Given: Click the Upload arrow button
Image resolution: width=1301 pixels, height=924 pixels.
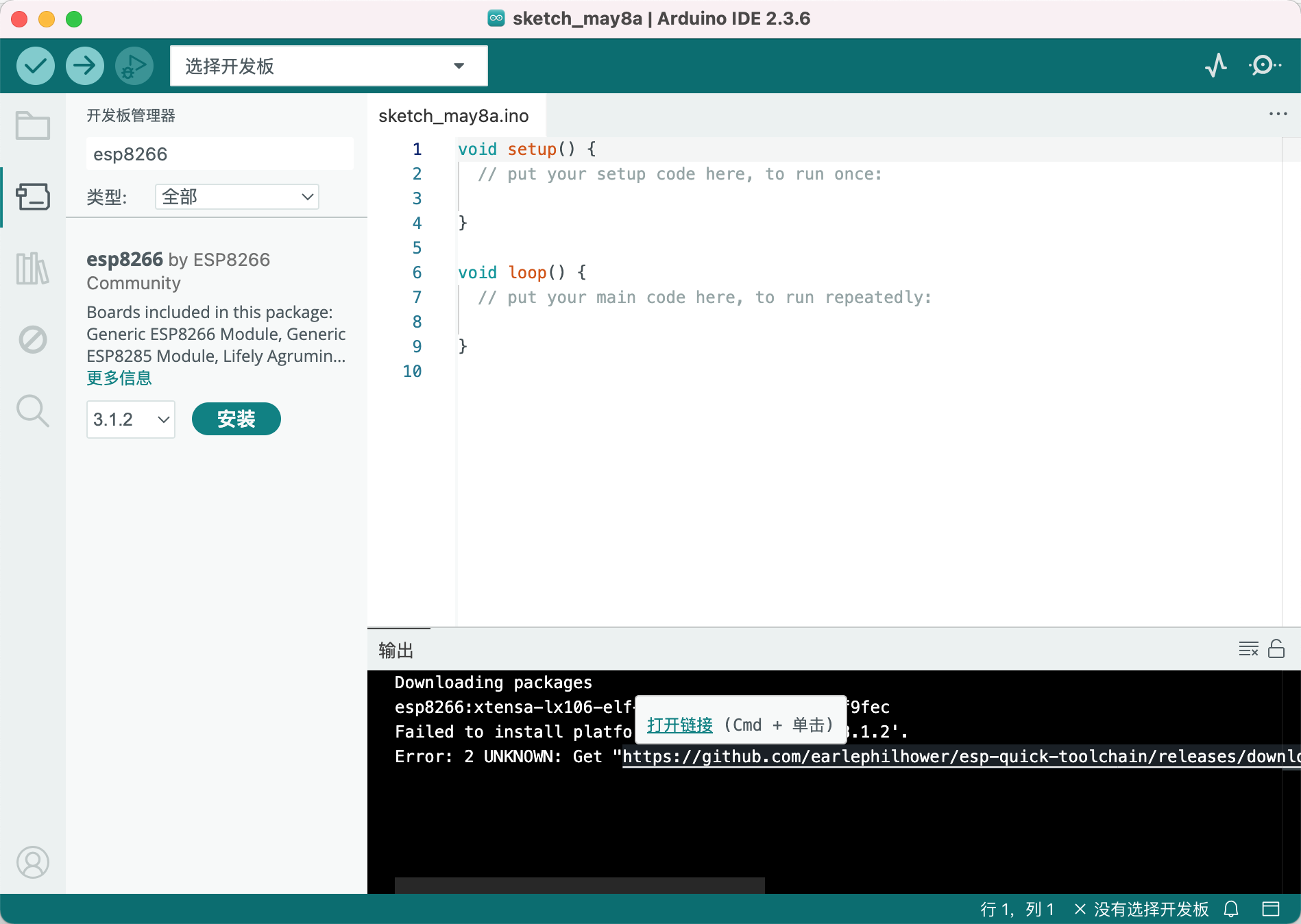Looking at the screenshot, I should 85,66.
